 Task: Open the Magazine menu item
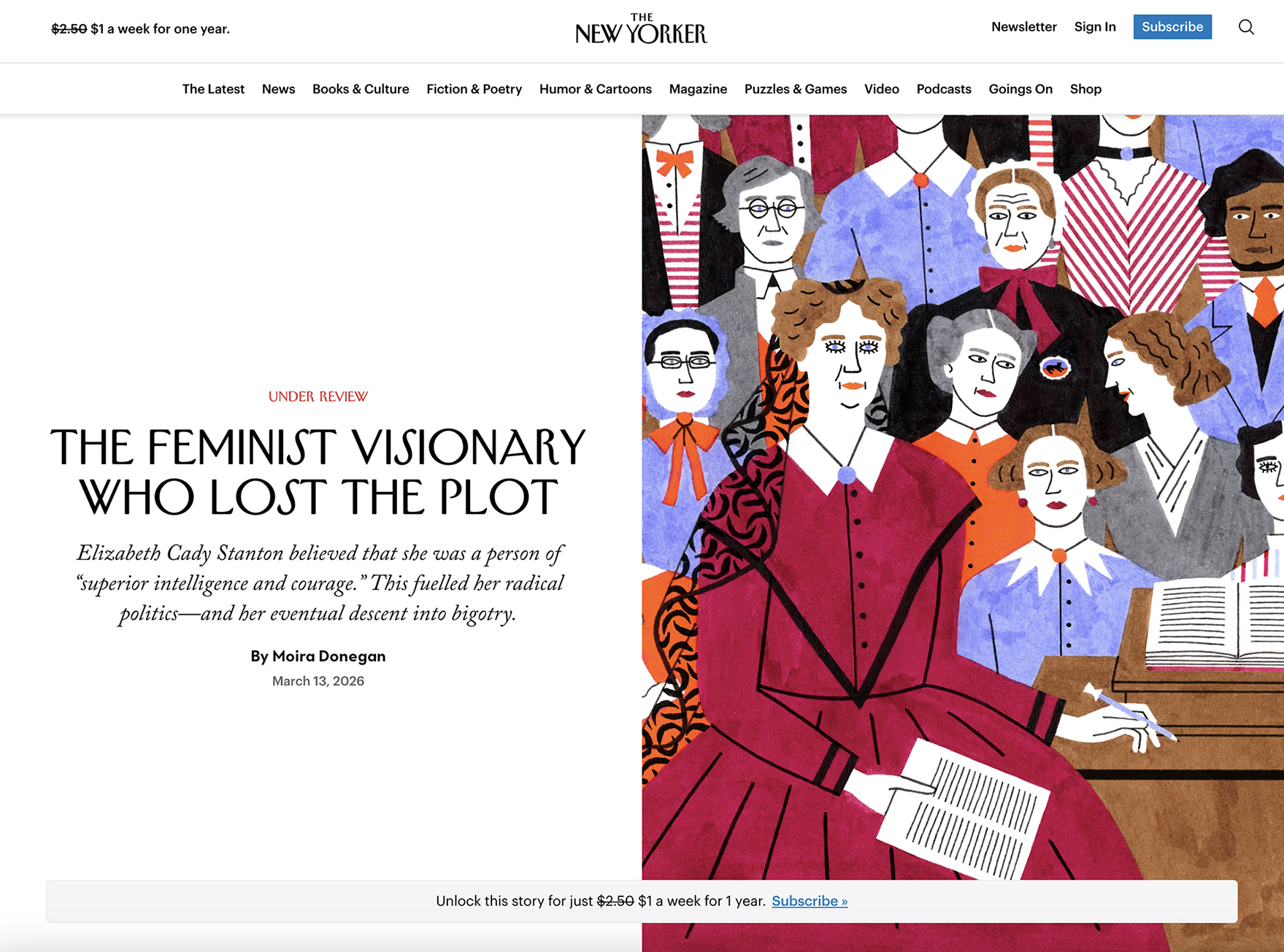698,89
